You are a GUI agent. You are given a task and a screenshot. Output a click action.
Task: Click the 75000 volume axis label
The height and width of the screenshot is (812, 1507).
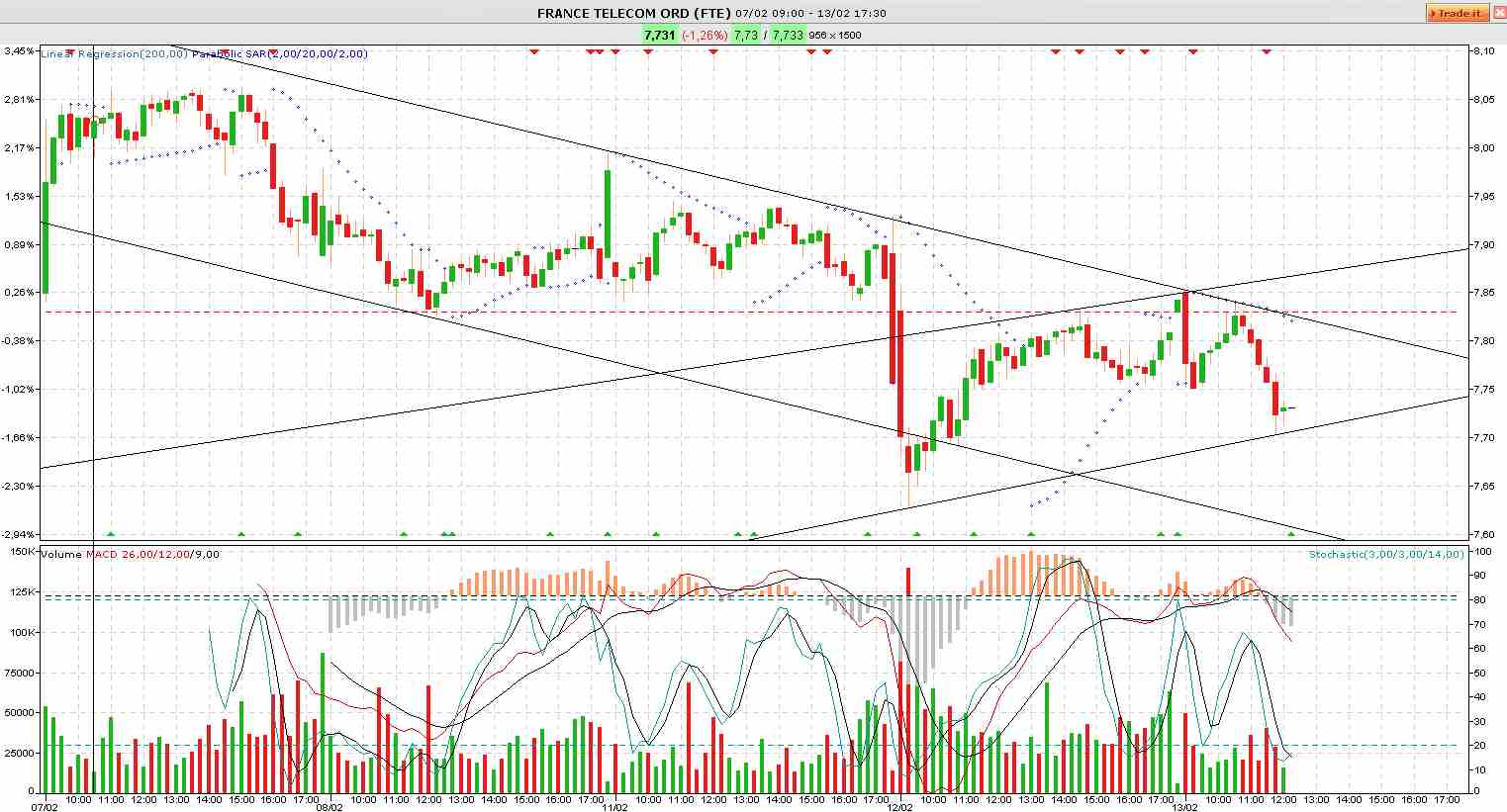pyautogui.click(x=21, y=673)
